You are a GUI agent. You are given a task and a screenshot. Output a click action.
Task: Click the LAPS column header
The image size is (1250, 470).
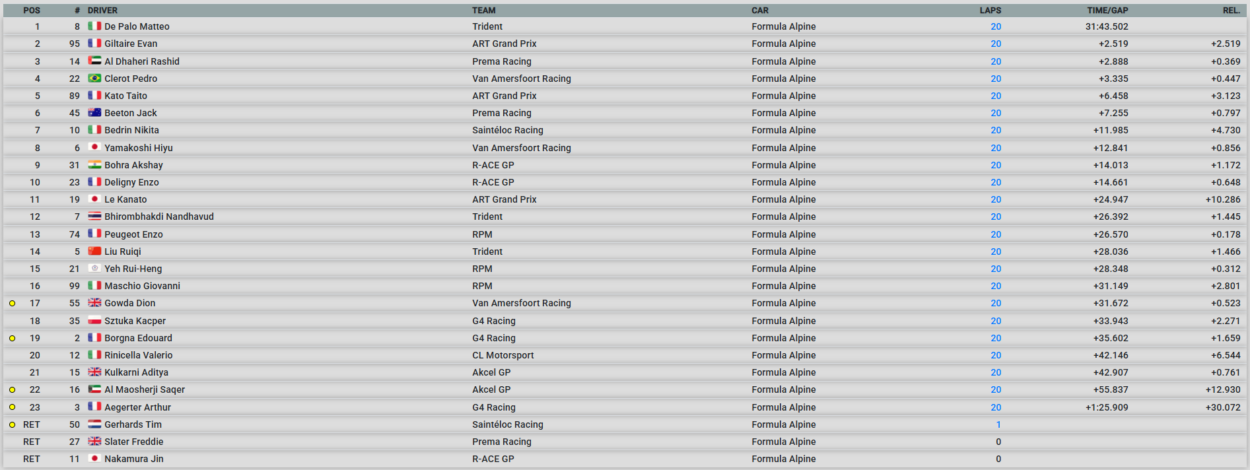pyautogui.click(x=990, y=10)
